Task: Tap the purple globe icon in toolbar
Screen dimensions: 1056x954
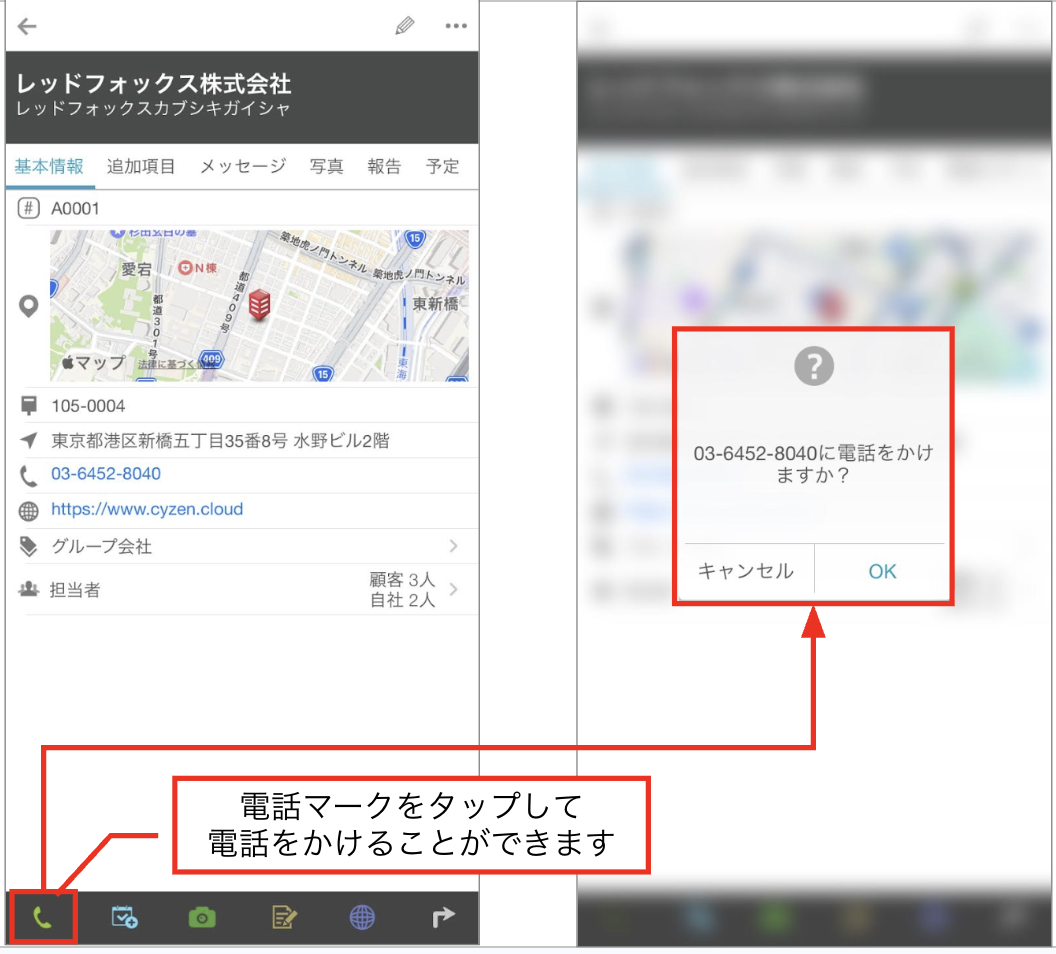Action: (x=362, y=917)
